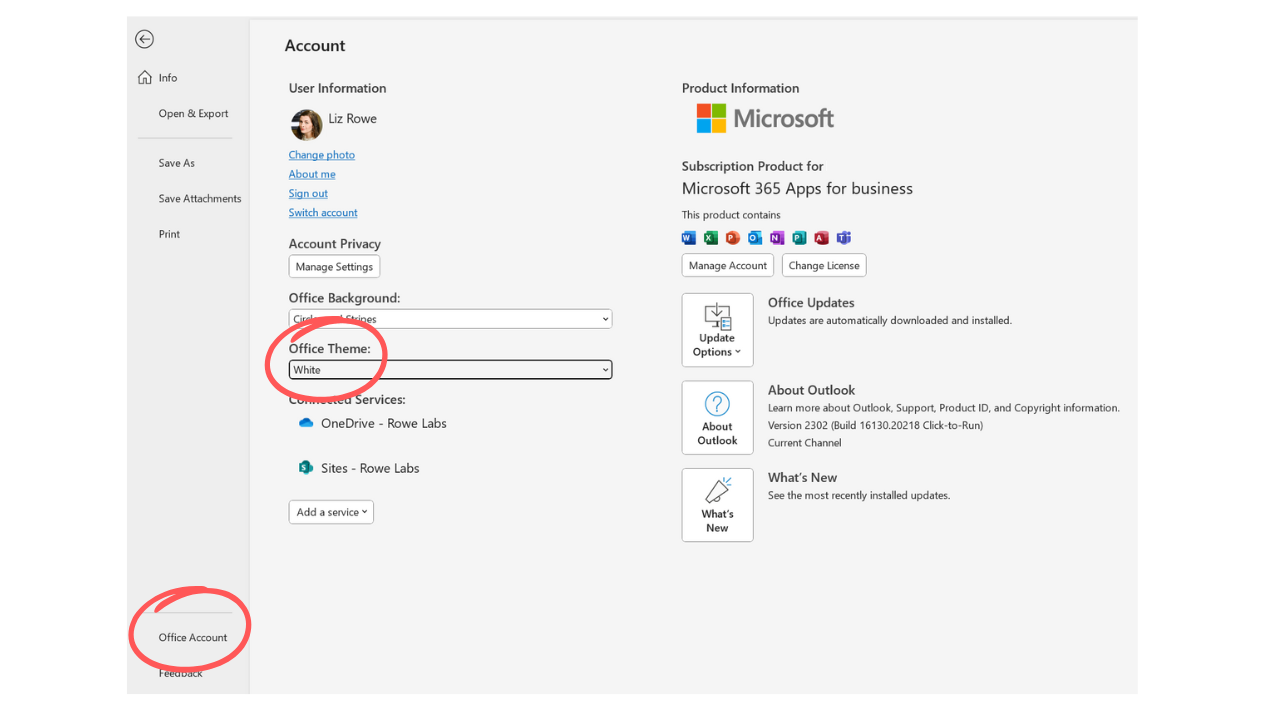The image size is (1280, 720).
Task: Click Microsoft 365 Apps for business text
Action: click(x=797, y=189)
